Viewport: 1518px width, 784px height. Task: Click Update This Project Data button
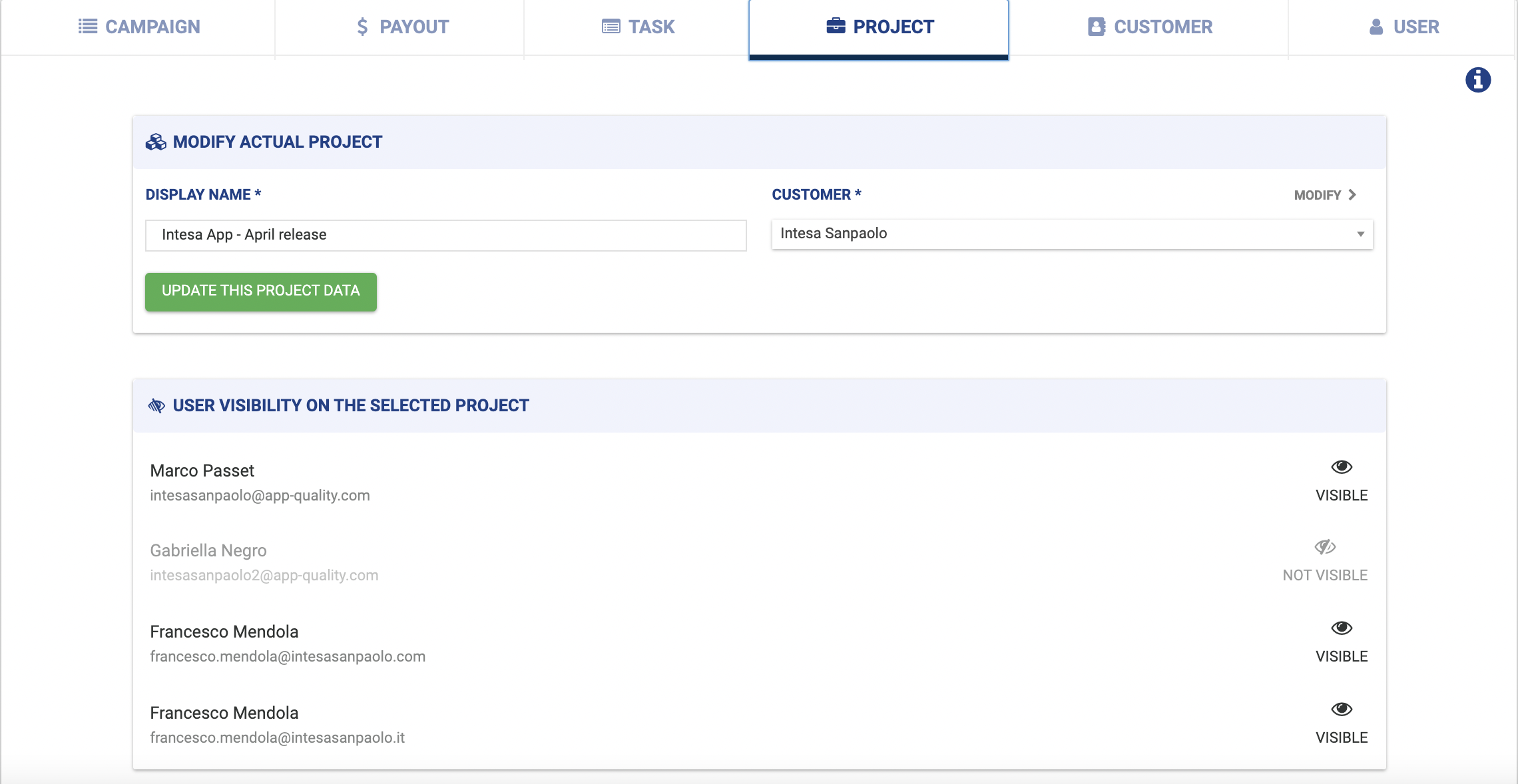pos(261,292)
